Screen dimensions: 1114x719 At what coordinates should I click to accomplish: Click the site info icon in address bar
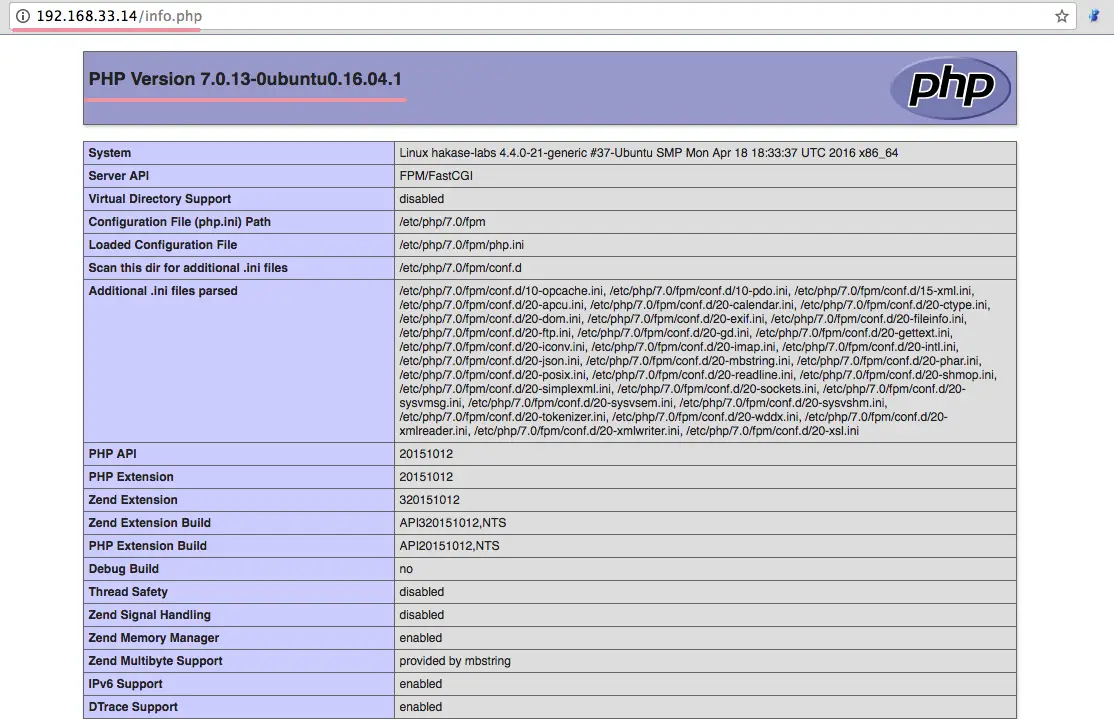(x=23, y=16)
